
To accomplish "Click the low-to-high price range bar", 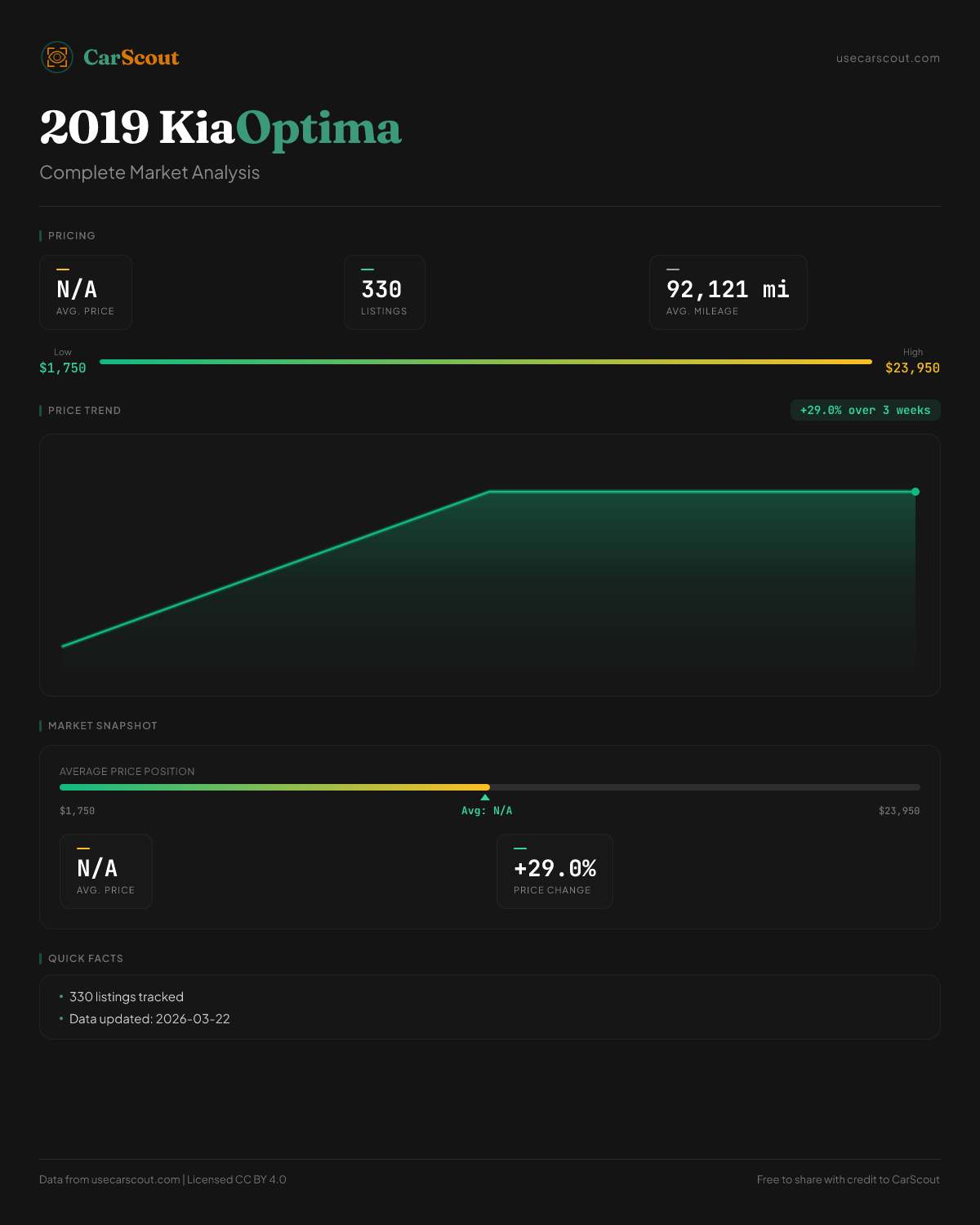I will pos(486,362).
